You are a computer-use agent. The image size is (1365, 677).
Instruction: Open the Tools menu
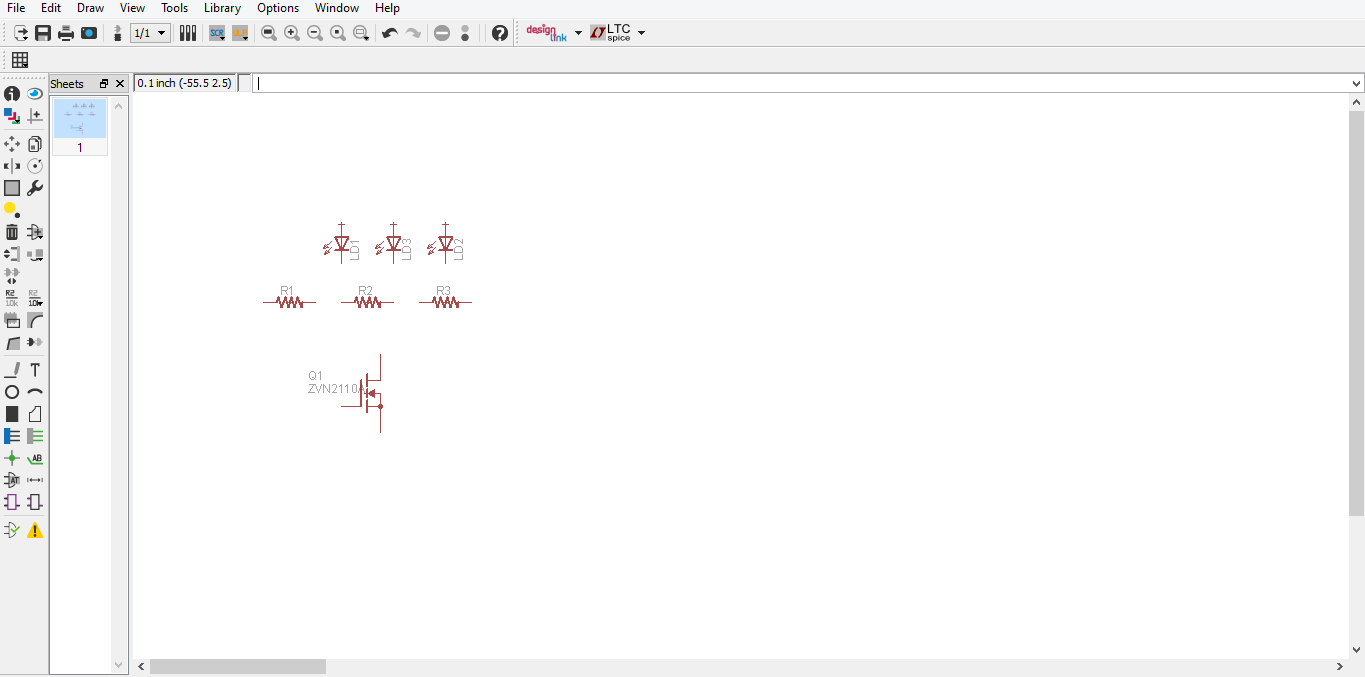(x=174, y=8)
